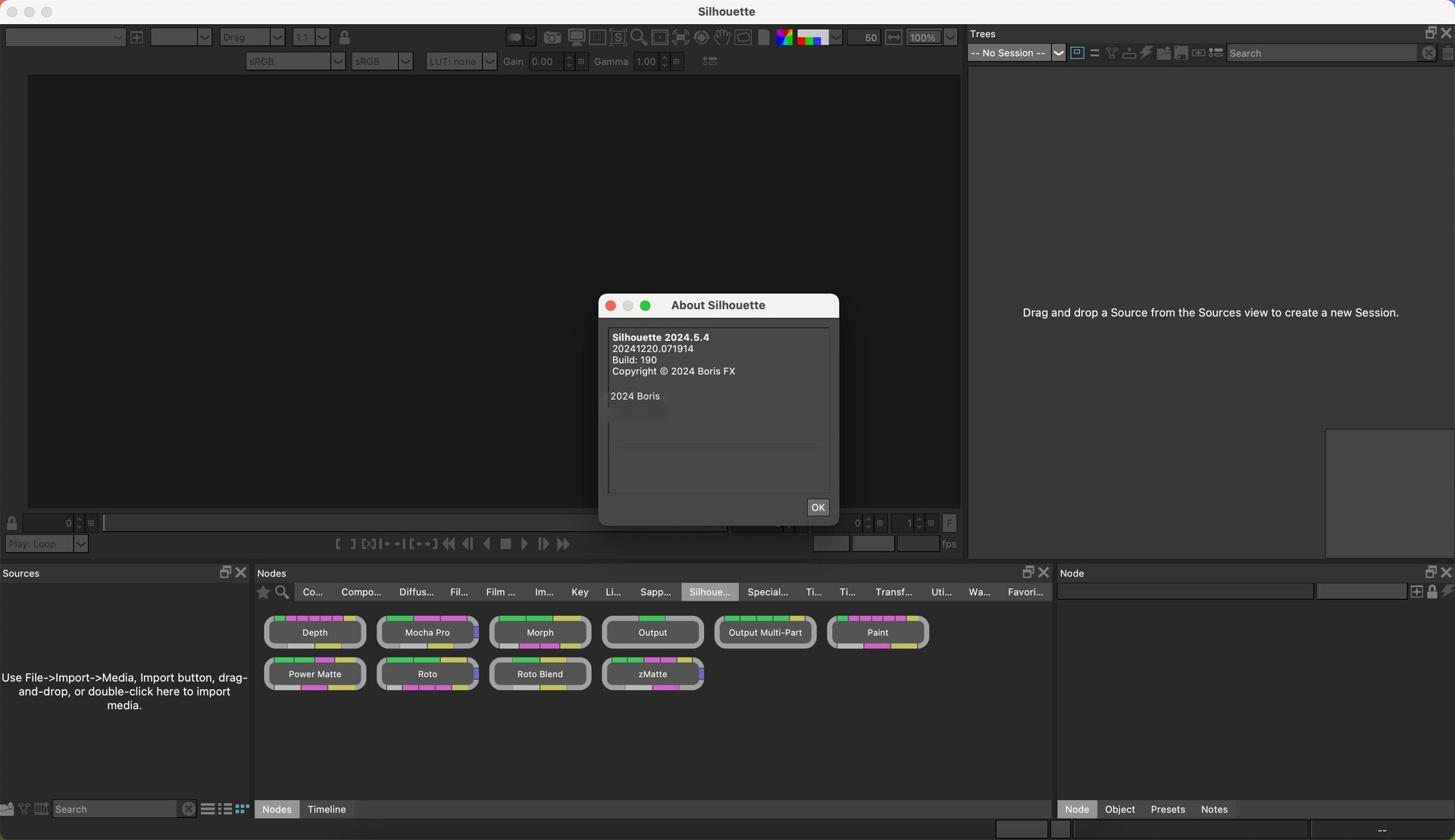The width and height of the screenshot is (1455, 840).
Task: Toggle the pill-shaped switch in viewer toolbar
Action: 514,37
